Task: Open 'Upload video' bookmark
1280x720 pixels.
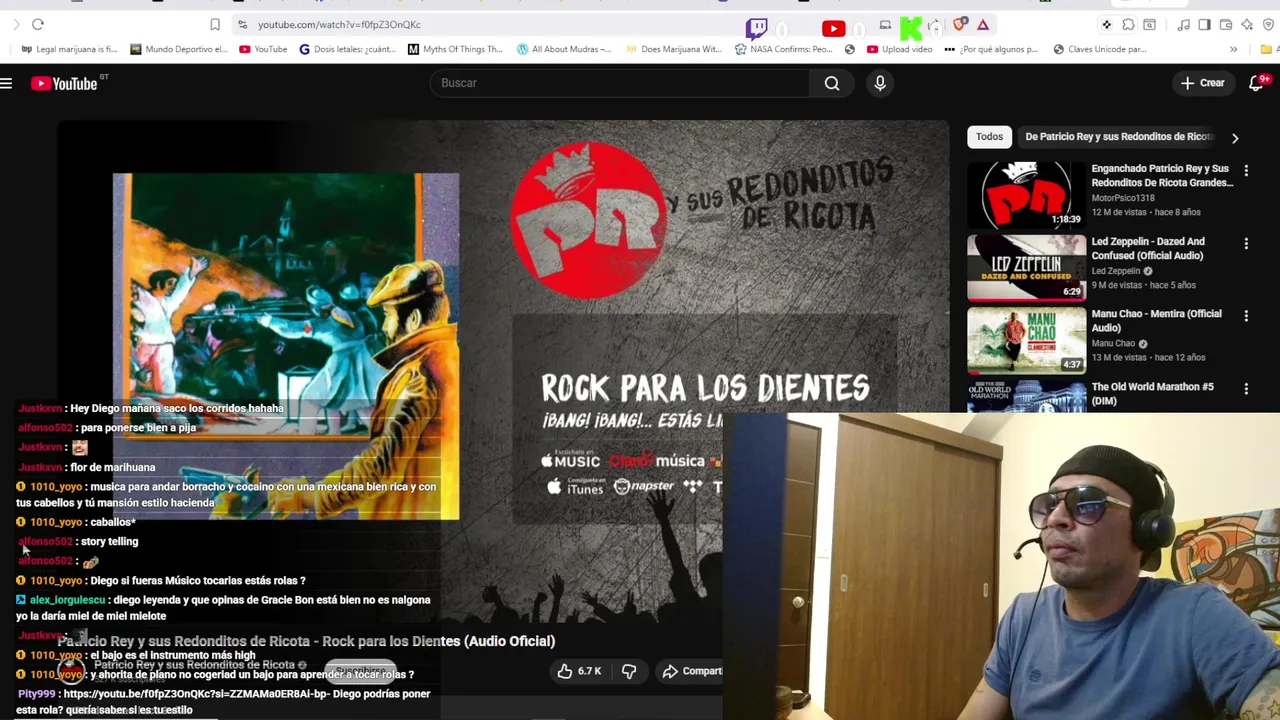Action: tap(900, 49)
